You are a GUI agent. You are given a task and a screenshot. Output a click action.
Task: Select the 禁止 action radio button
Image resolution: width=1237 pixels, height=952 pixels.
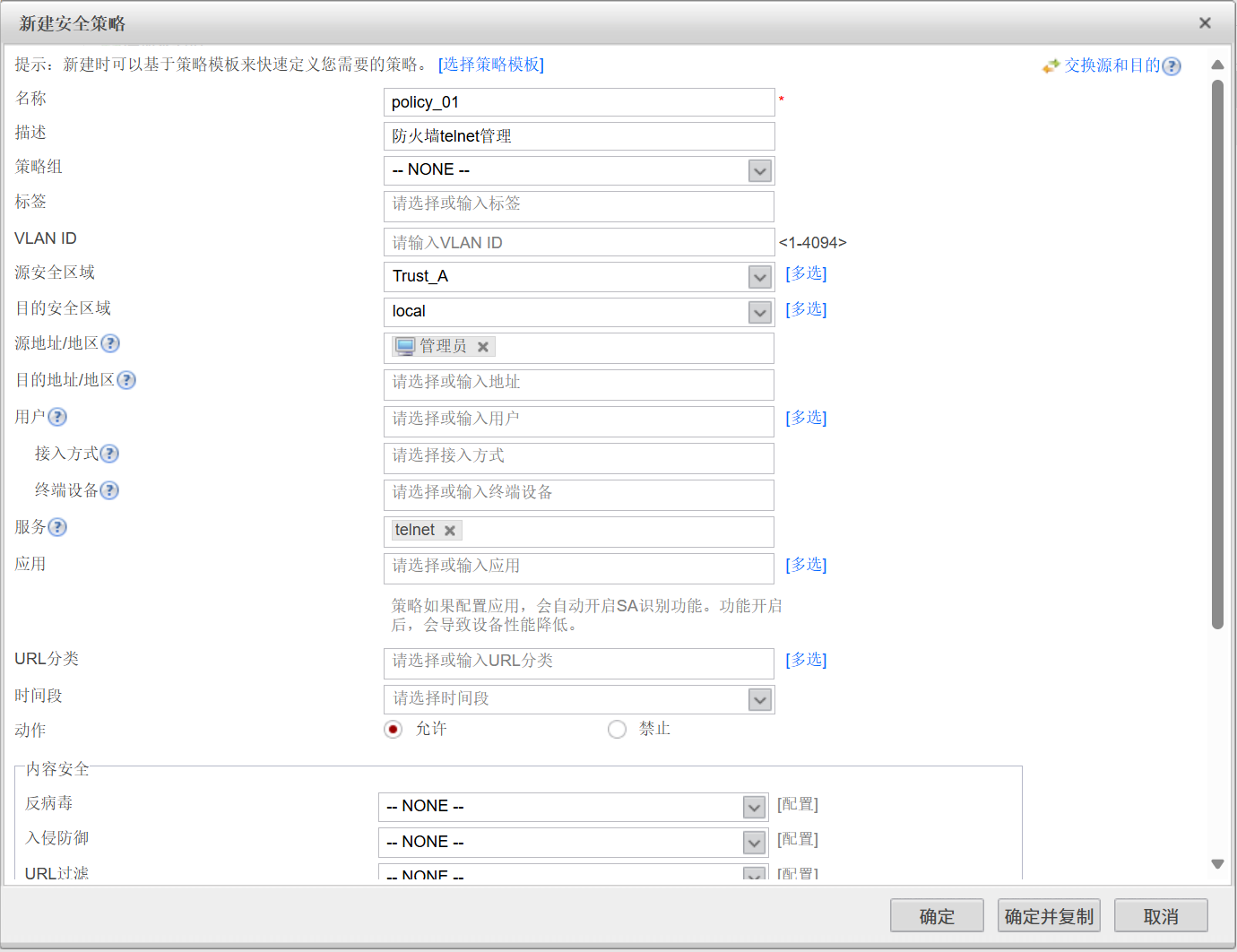617,729
